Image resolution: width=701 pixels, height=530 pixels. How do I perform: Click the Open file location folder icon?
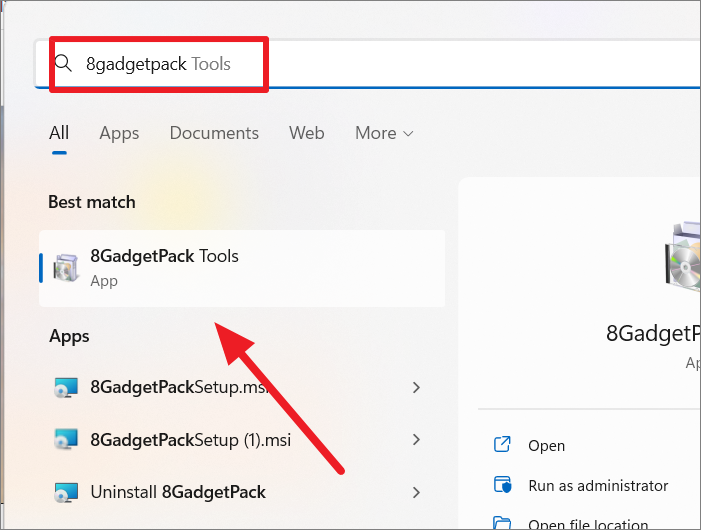[x=502, y=523]
